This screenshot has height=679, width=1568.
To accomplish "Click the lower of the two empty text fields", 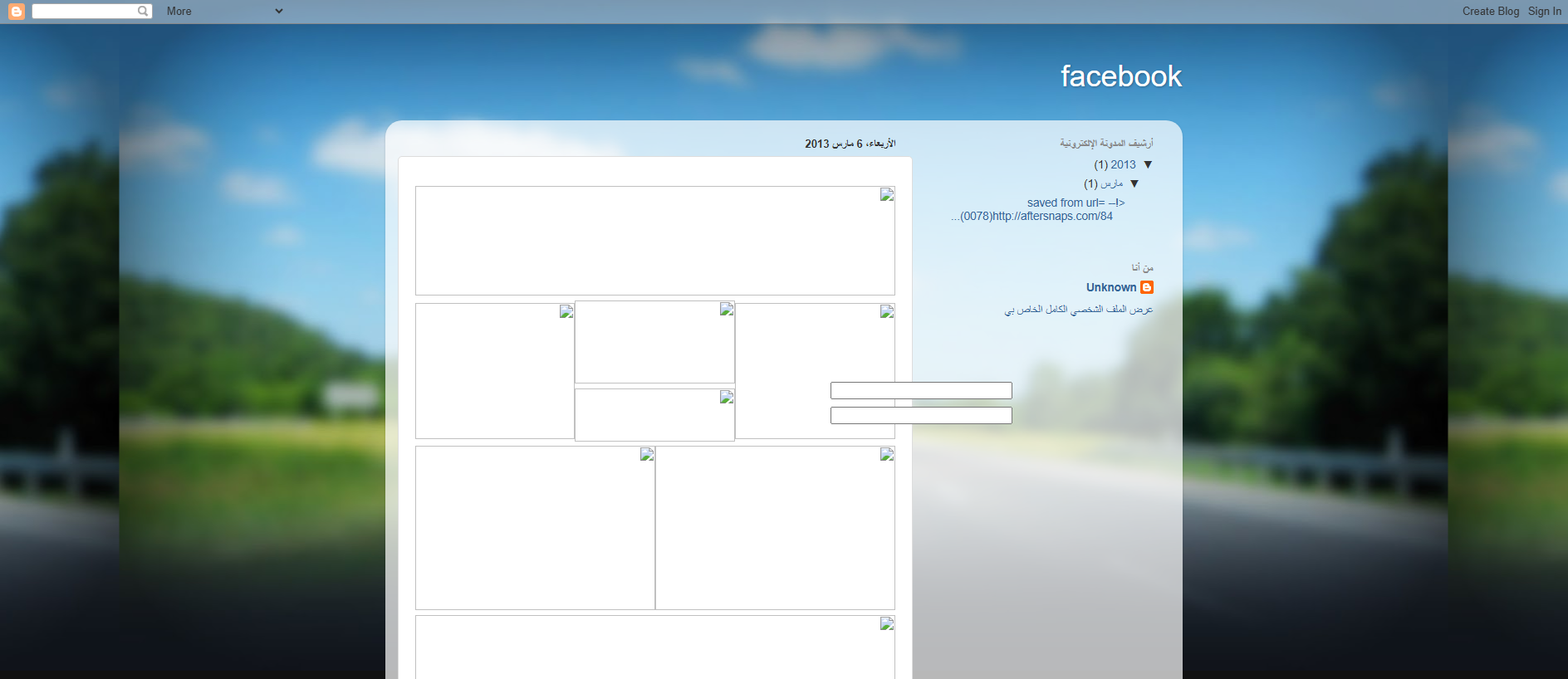I will pos(921,415).
